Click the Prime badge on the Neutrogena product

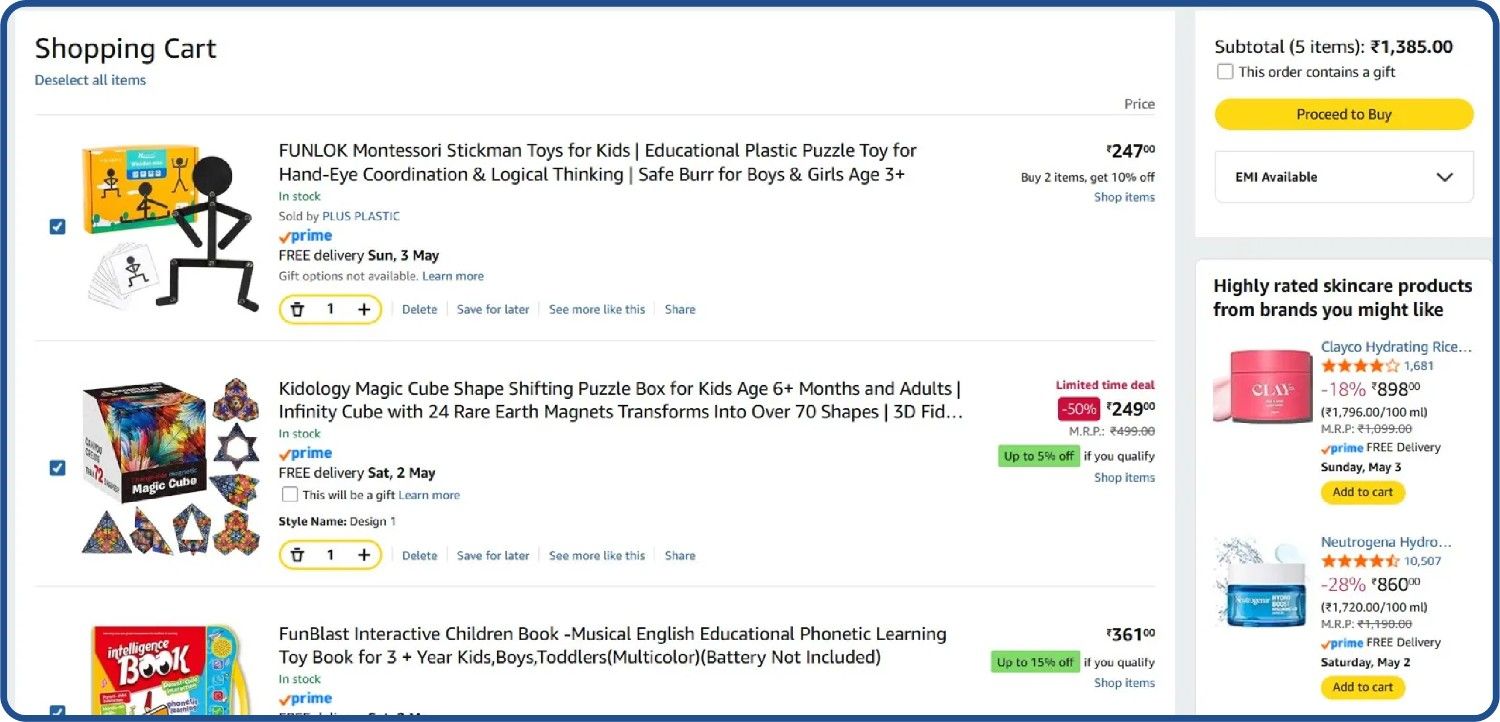1343,642
